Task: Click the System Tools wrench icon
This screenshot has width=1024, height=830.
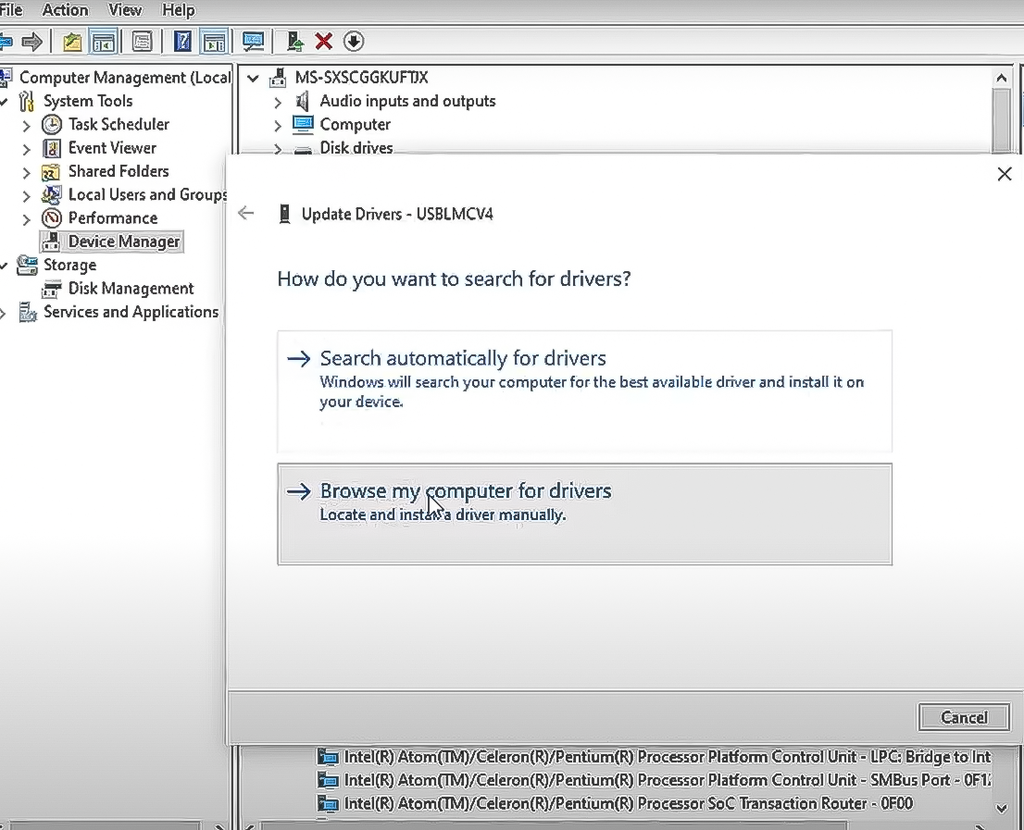Action: 26,101
